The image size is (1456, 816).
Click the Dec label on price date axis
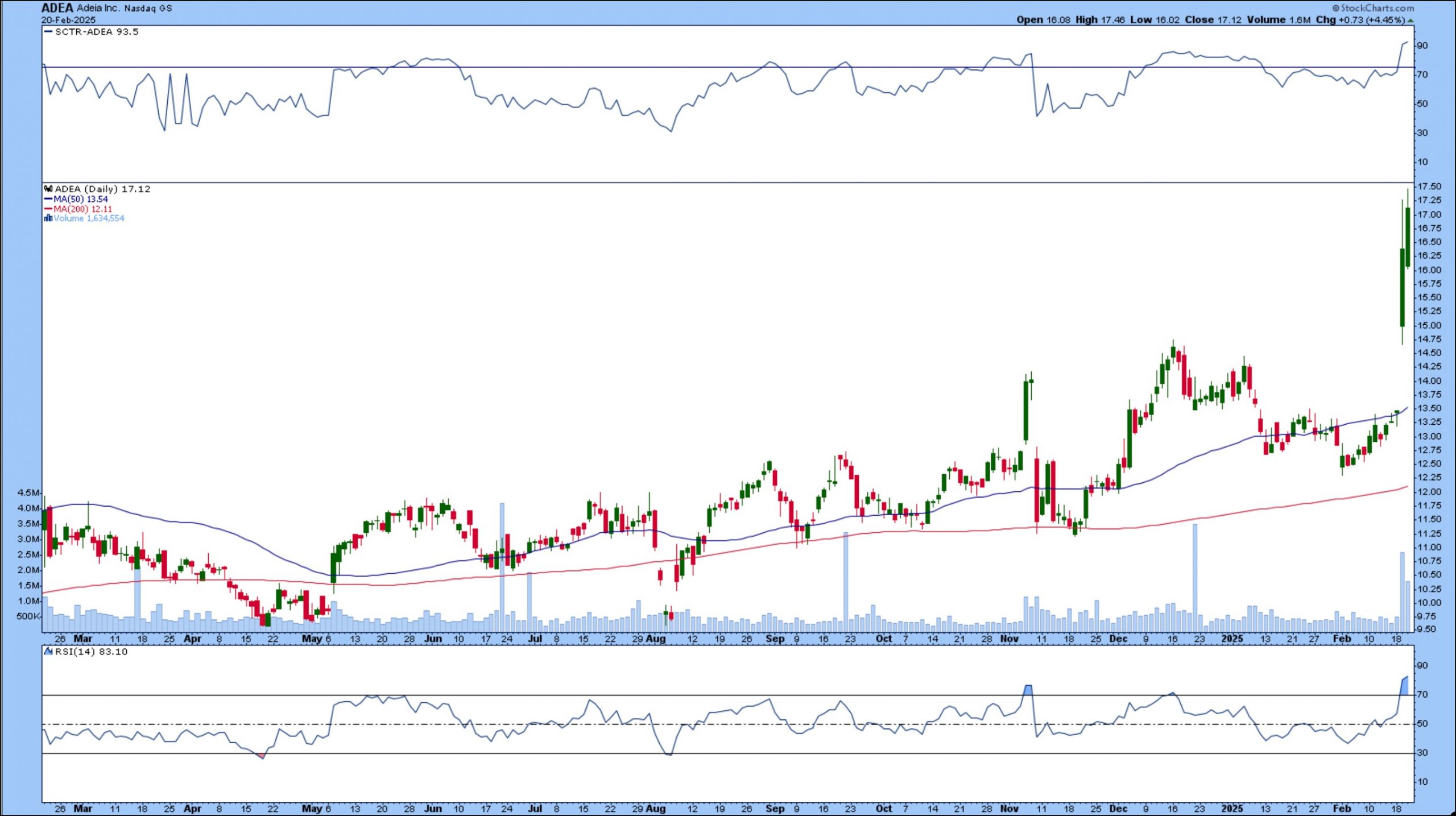point(1118,639)
